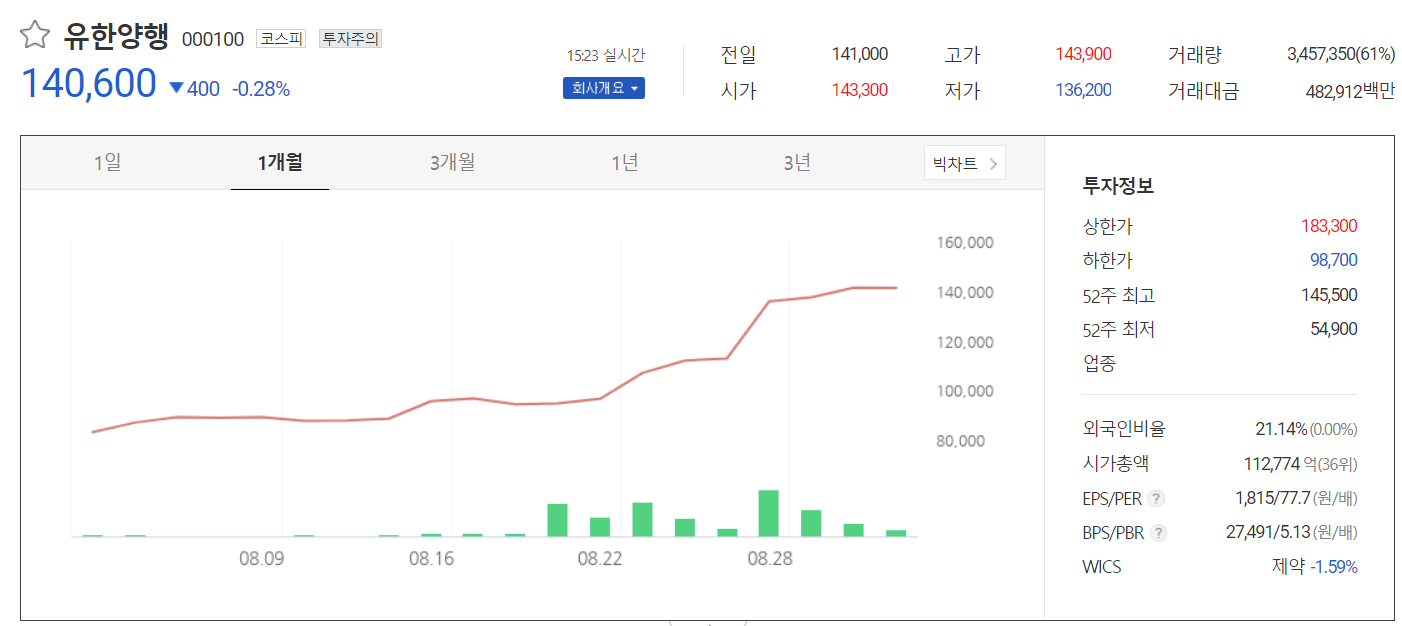Viewport: 1402px width, 626px height.
Task: Click the 코스피 market badge
Action: point(281,39)
